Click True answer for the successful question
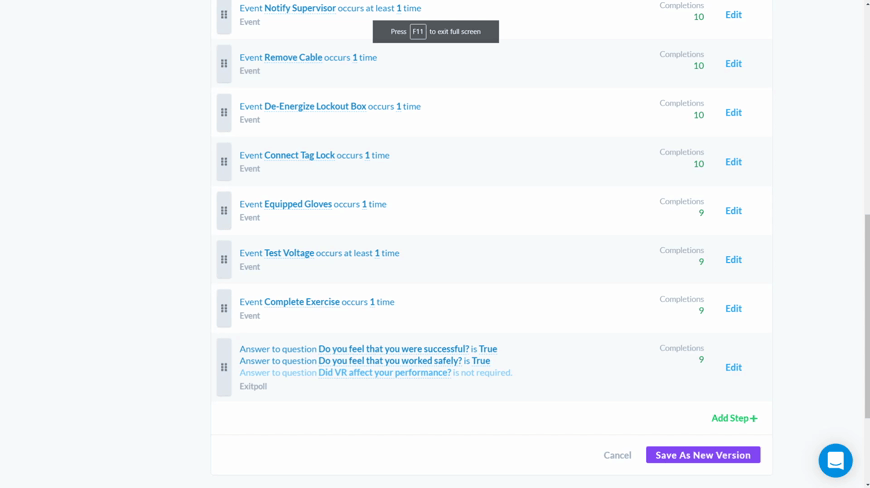The width and height of the screenshot is (870, 488). pos(488,349)
